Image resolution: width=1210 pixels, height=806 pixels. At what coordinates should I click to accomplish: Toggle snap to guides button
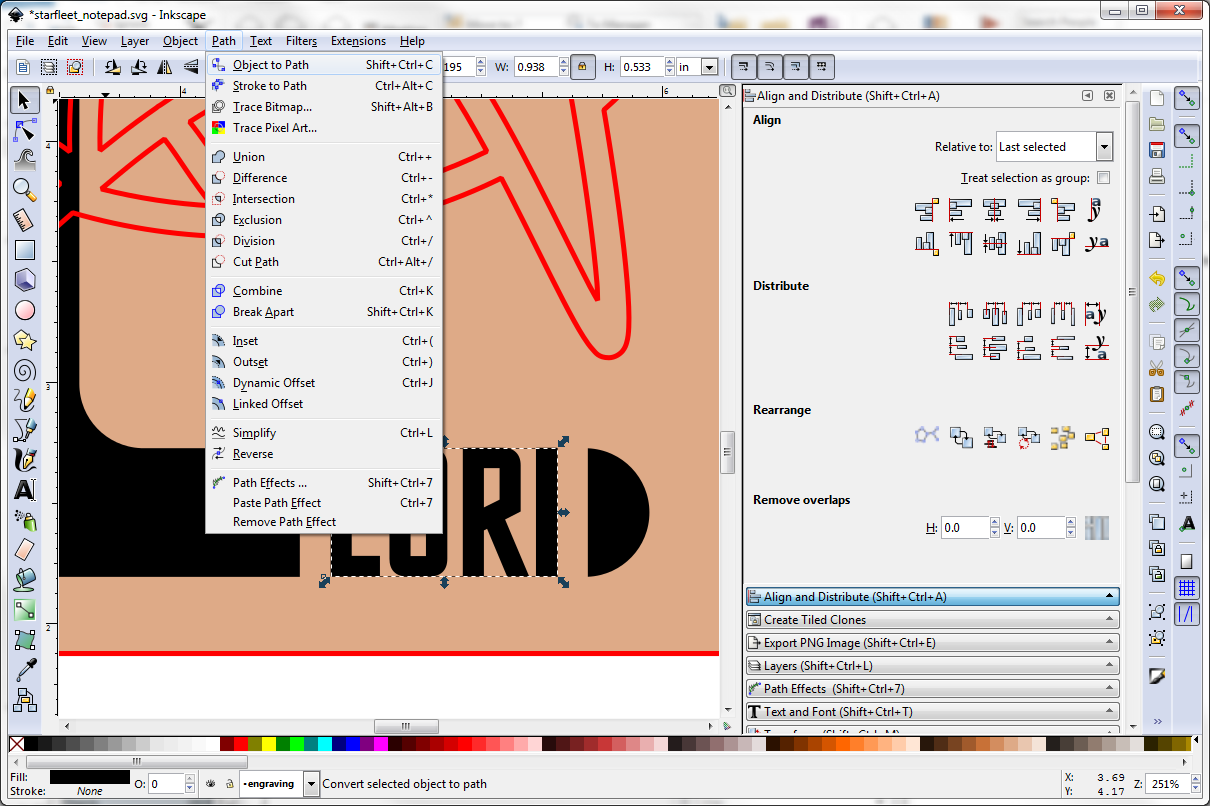click(1187, 613)
